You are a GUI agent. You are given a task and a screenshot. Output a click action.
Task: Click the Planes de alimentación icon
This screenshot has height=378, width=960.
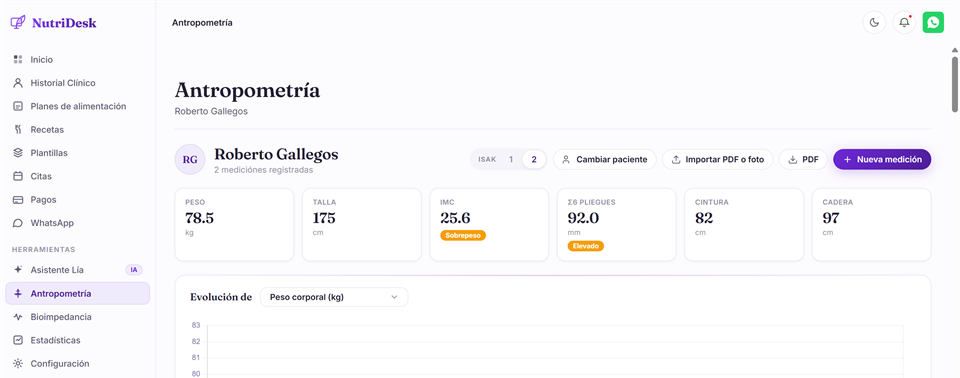click(x=18, y=106)
